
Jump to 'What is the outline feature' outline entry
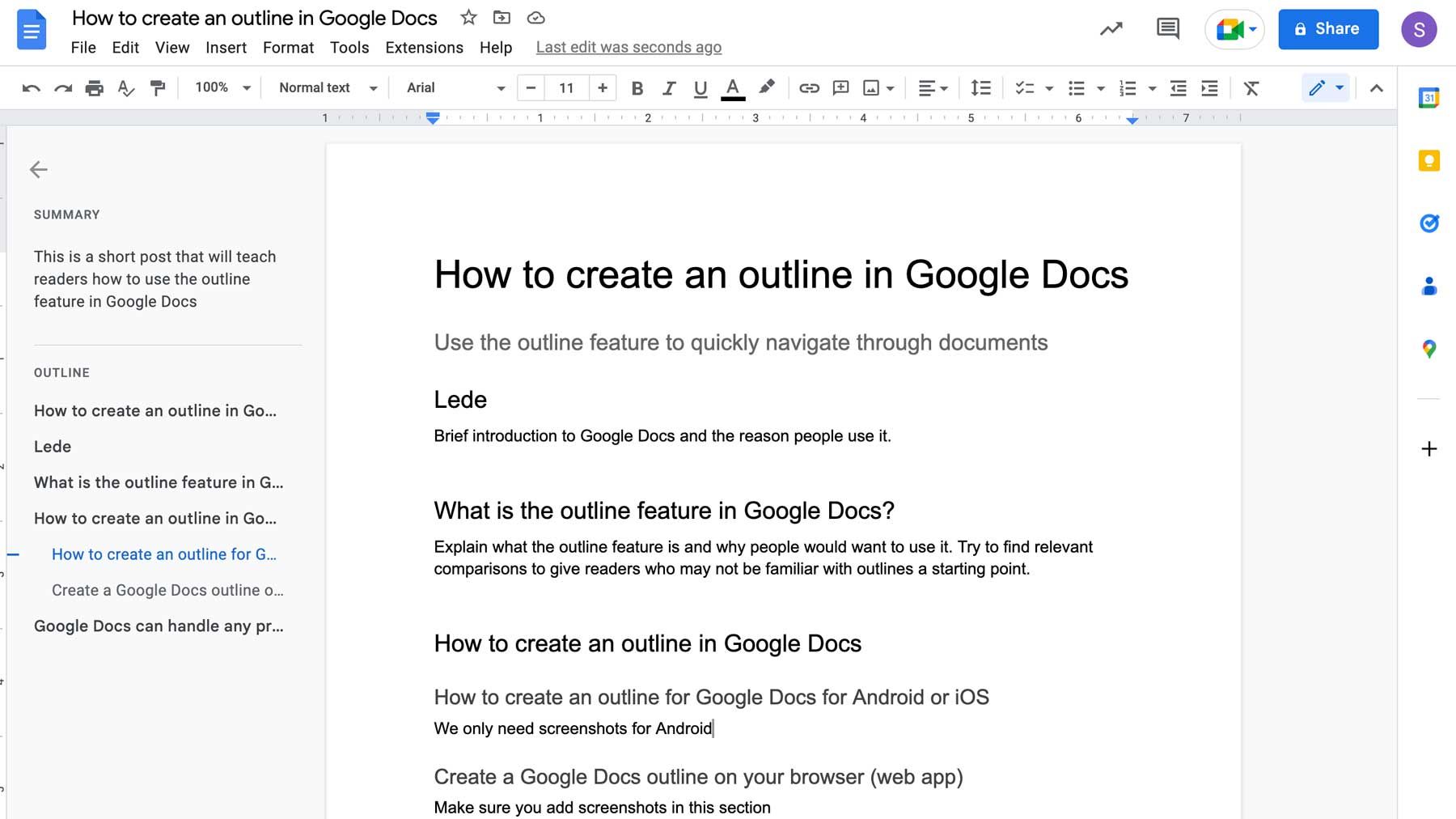click(x=159, y=482)
